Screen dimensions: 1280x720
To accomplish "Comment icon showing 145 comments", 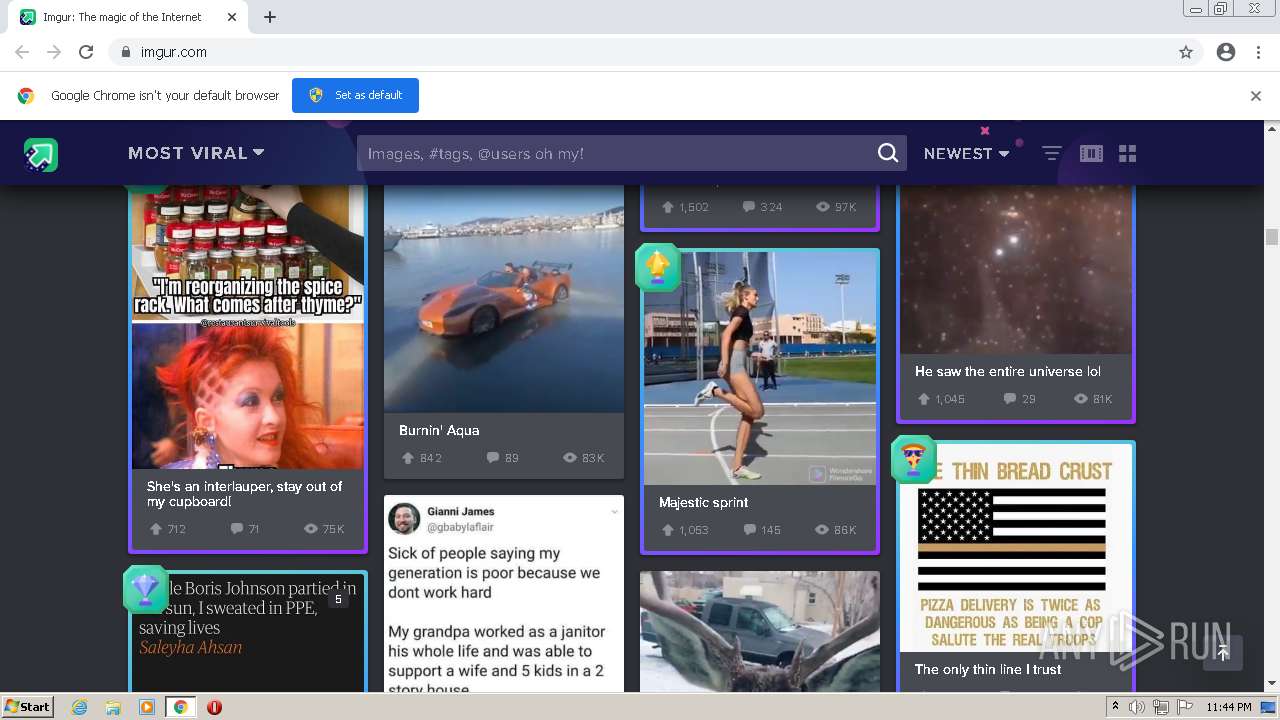I will point(749,530).
